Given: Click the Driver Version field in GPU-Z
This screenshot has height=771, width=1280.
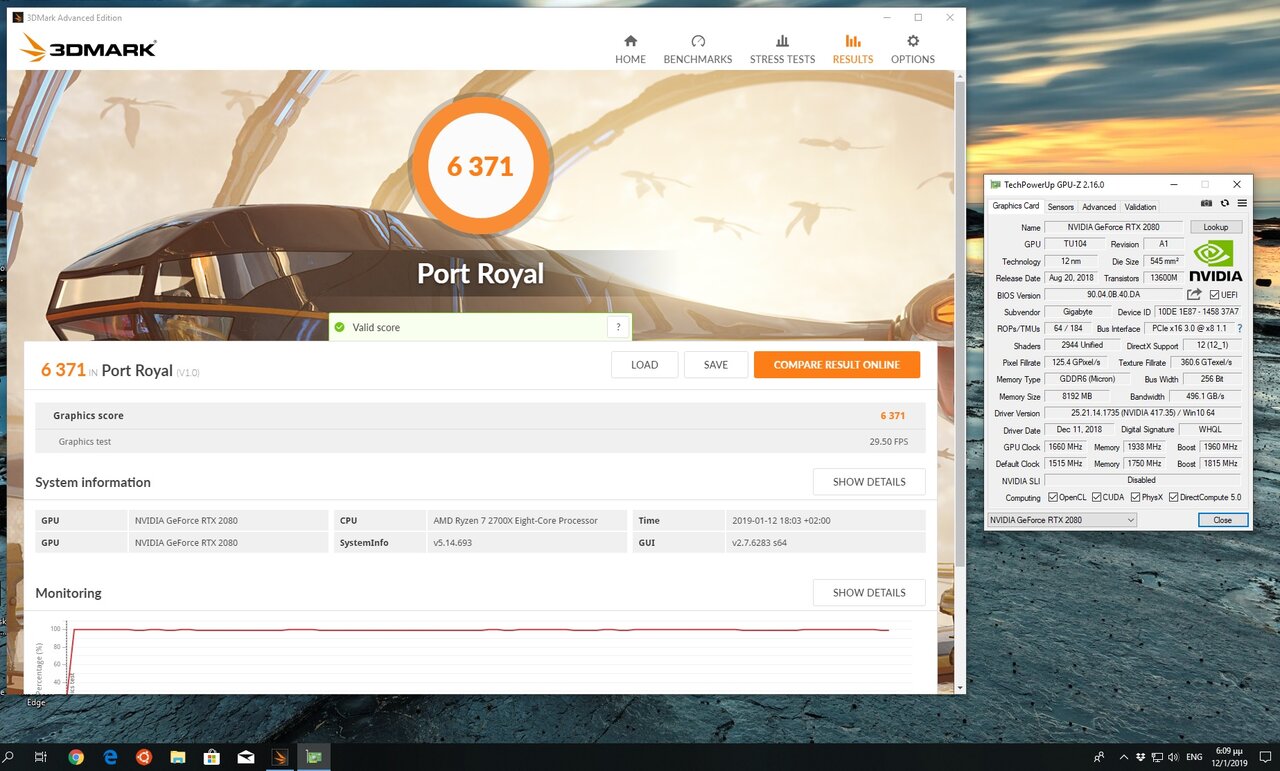Looking at the screenshot, I should 1144,413.
